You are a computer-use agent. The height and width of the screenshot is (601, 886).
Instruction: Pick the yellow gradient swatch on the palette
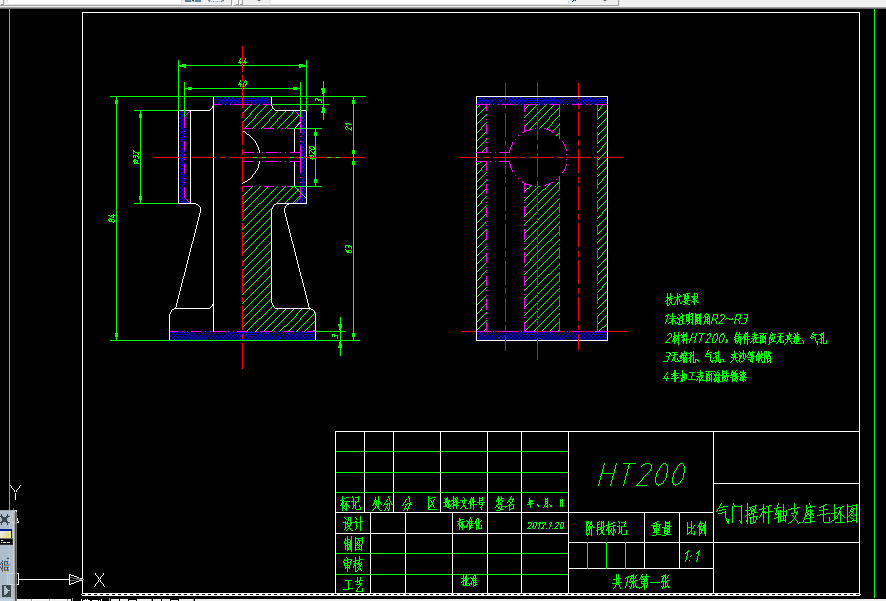6,535
